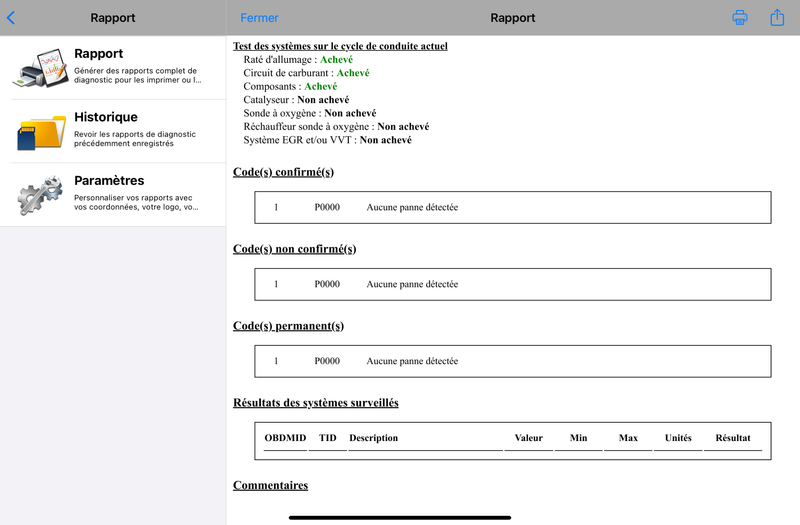Viewport: 800px width, 525px height.
Task: Click the Rapport printer chart icon
Action: click(x=41, y=68)
